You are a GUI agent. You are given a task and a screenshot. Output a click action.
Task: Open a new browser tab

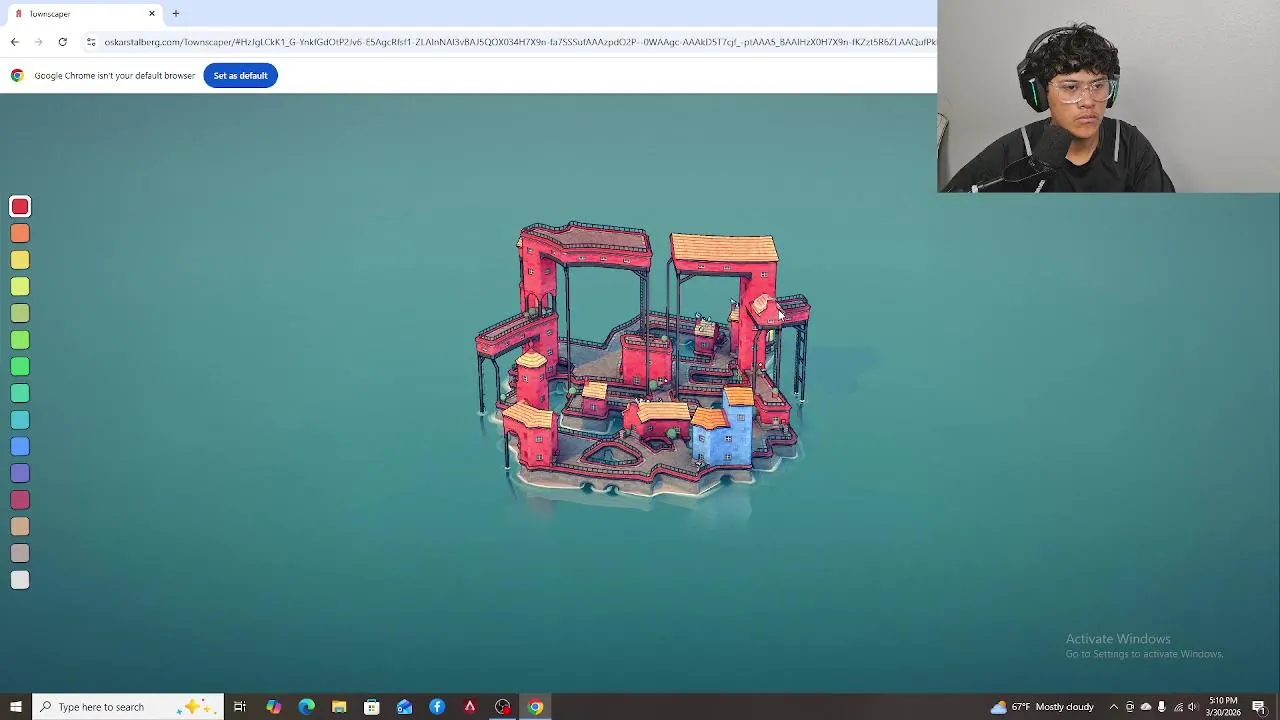click(x=176, y=13)
